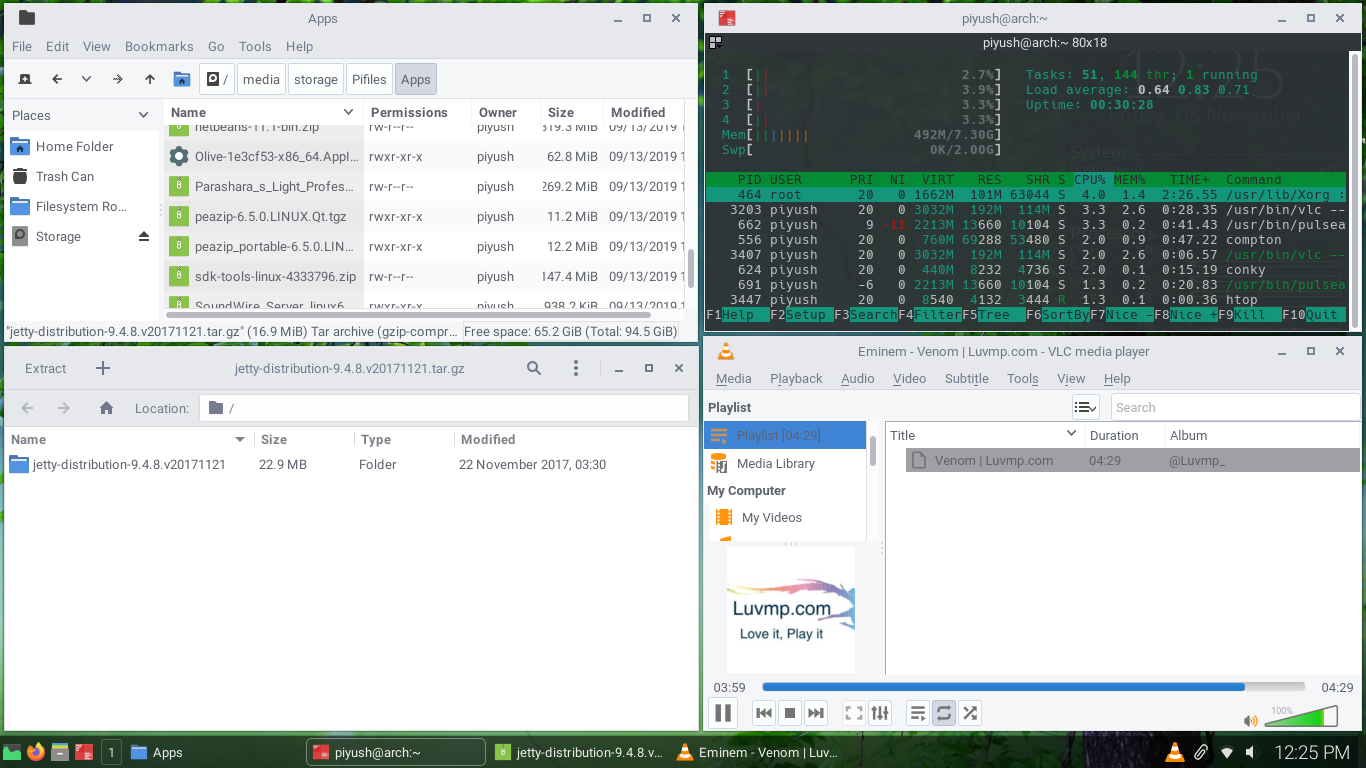Image resolution: width=1366 pixels, height=768 pixels.
Task: Open the terminal menu icon at the top-left of the terminal
Action: tap(715, 43)
